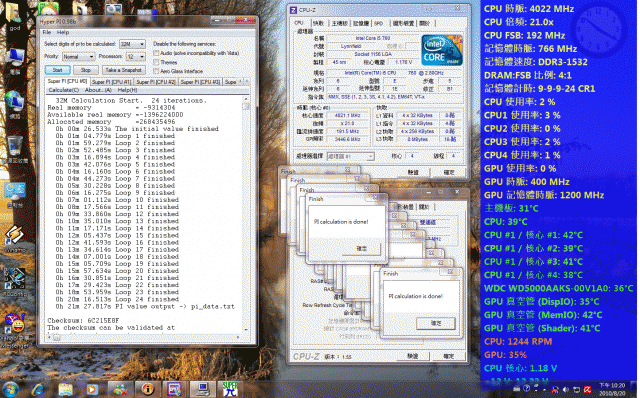This screenshot has width=640, height=398.
Task: Open the Help(H) menu in Super PI
Action: [127, 90]
